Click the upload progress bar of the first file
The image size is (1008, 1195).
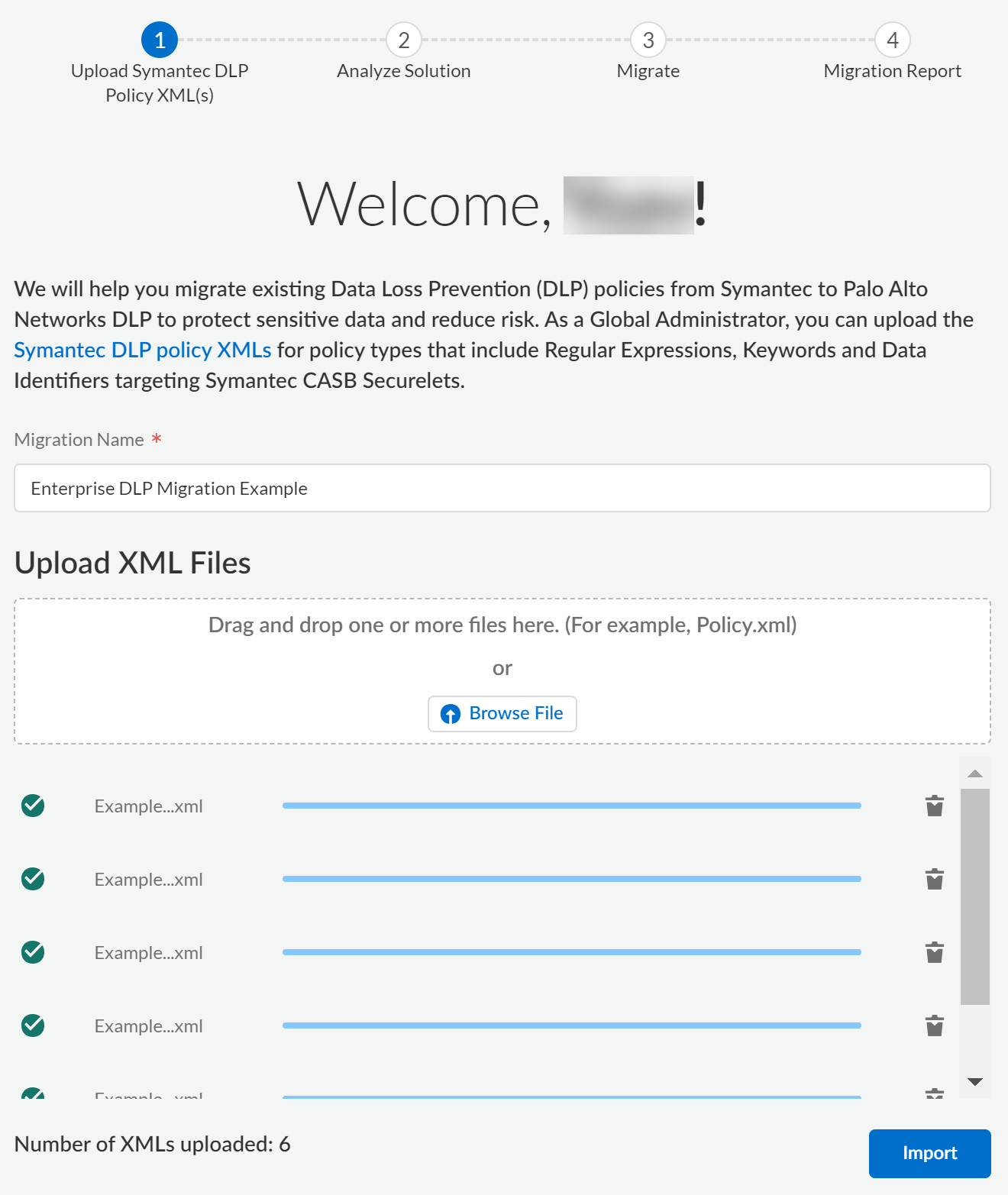(572, 806)
